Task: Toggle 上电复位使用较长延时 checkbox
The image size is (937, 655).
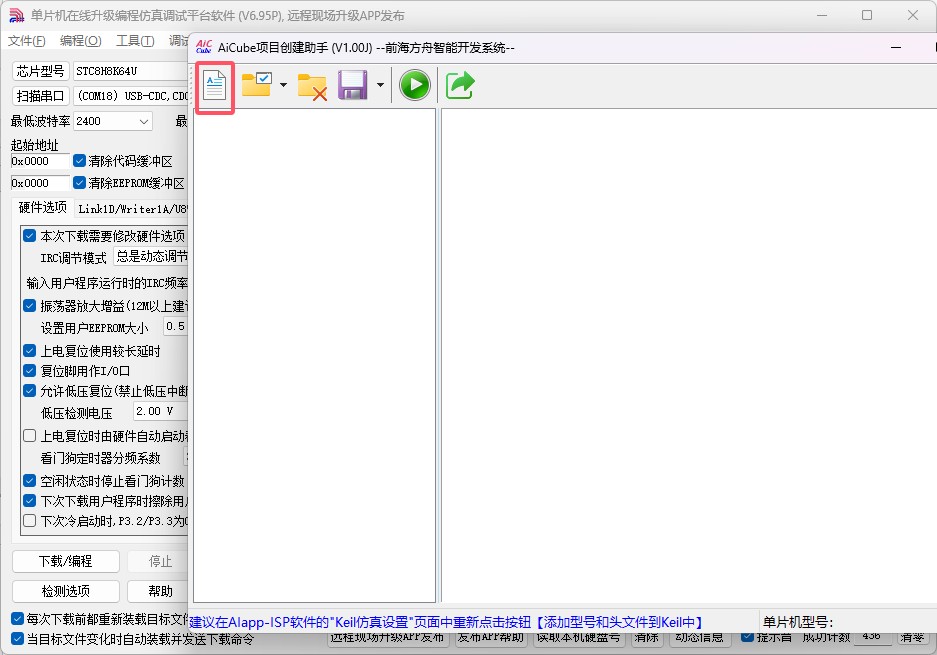Action: tap(29, 350)
